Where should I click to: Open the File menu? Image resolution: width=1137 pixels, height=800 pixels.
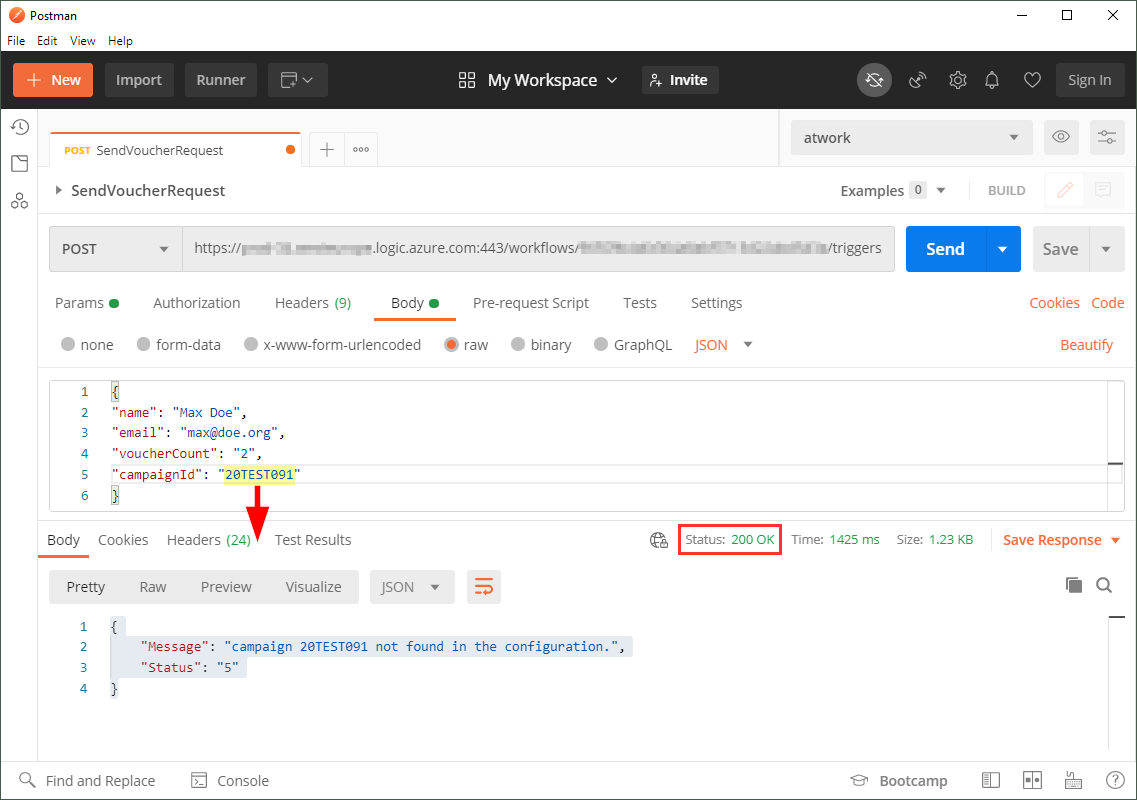click(x=16, y=41)
